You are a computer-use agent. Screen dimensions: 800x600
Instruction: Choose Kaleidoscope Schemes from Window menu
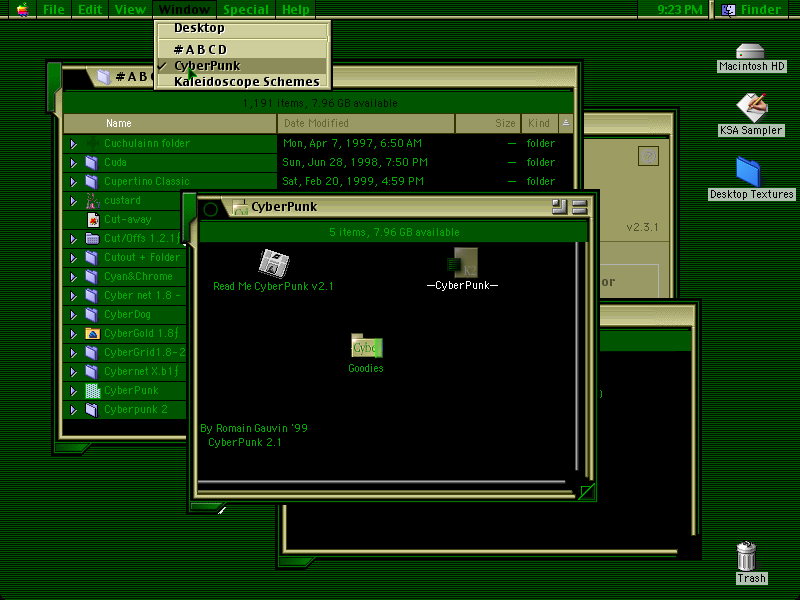pyautogui.click(x=243, y=82)
